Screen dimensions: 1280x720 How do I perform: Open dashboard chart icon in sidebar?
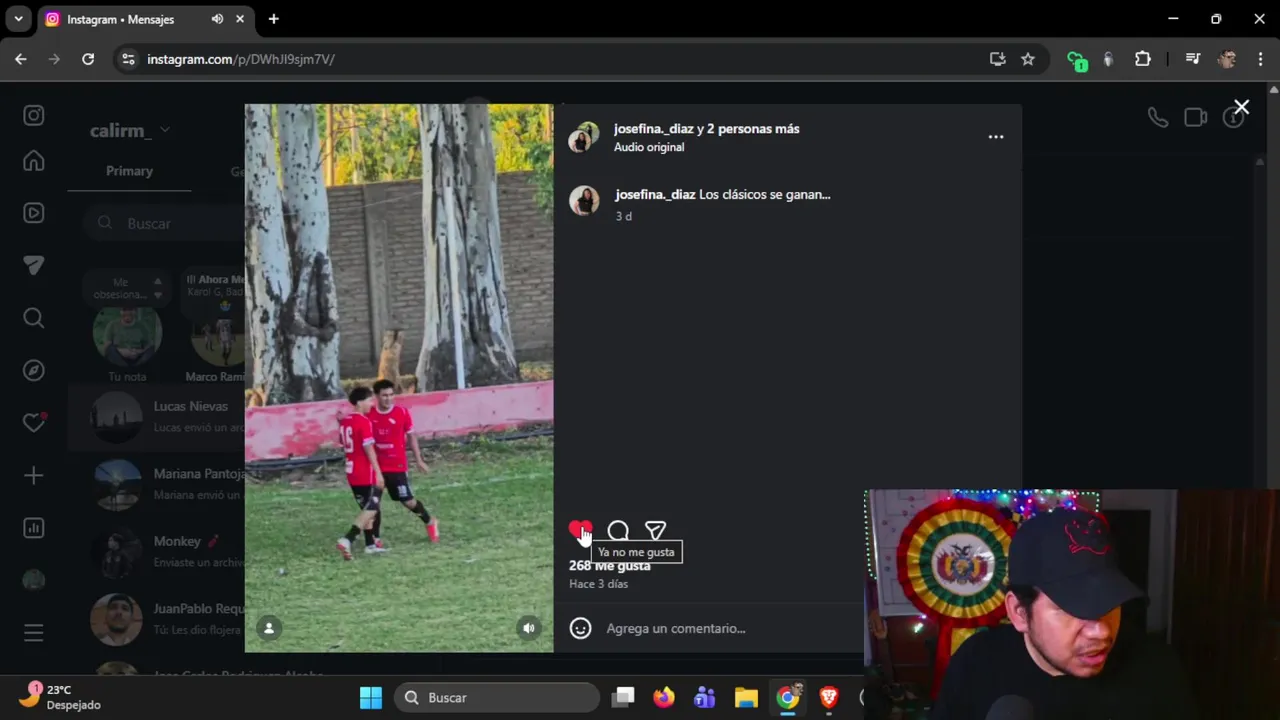(x=34, y=528)
